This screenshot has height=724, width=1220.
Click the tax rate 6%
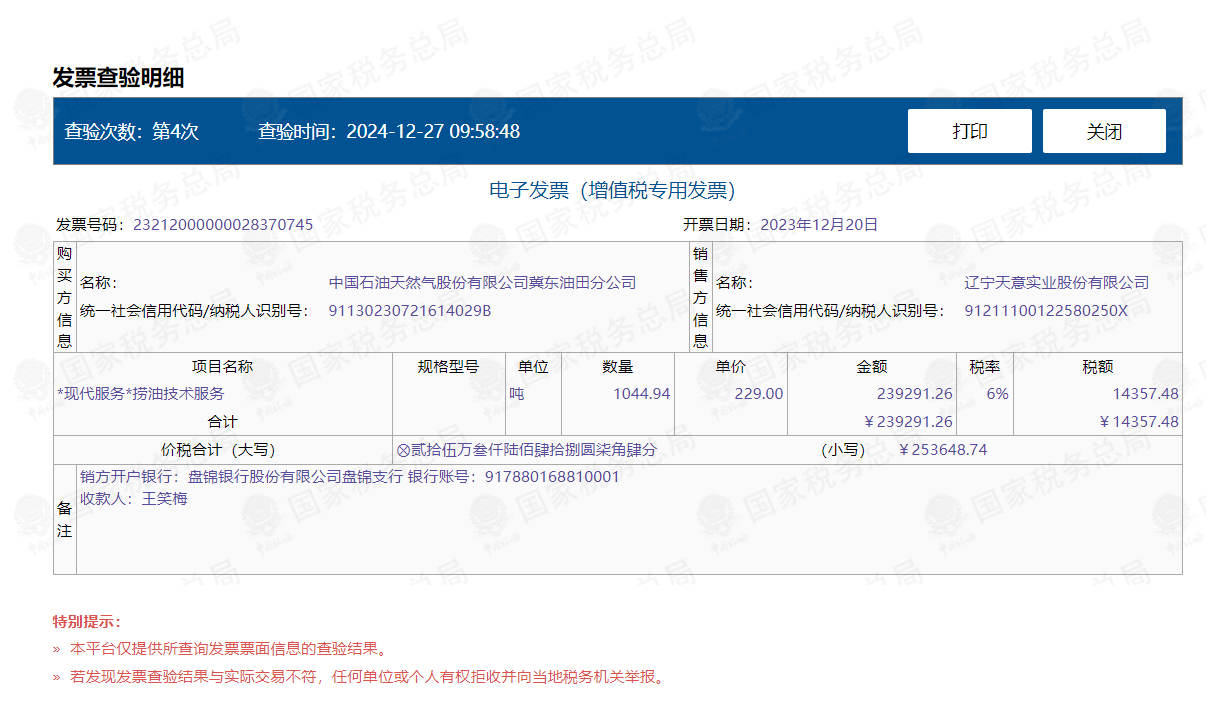(997, 394)
